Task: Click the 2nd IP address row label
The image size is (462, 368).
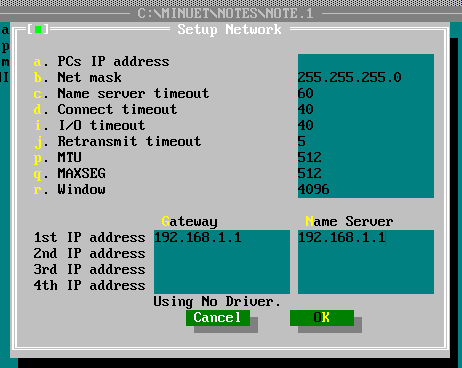Action: point(89,254)
